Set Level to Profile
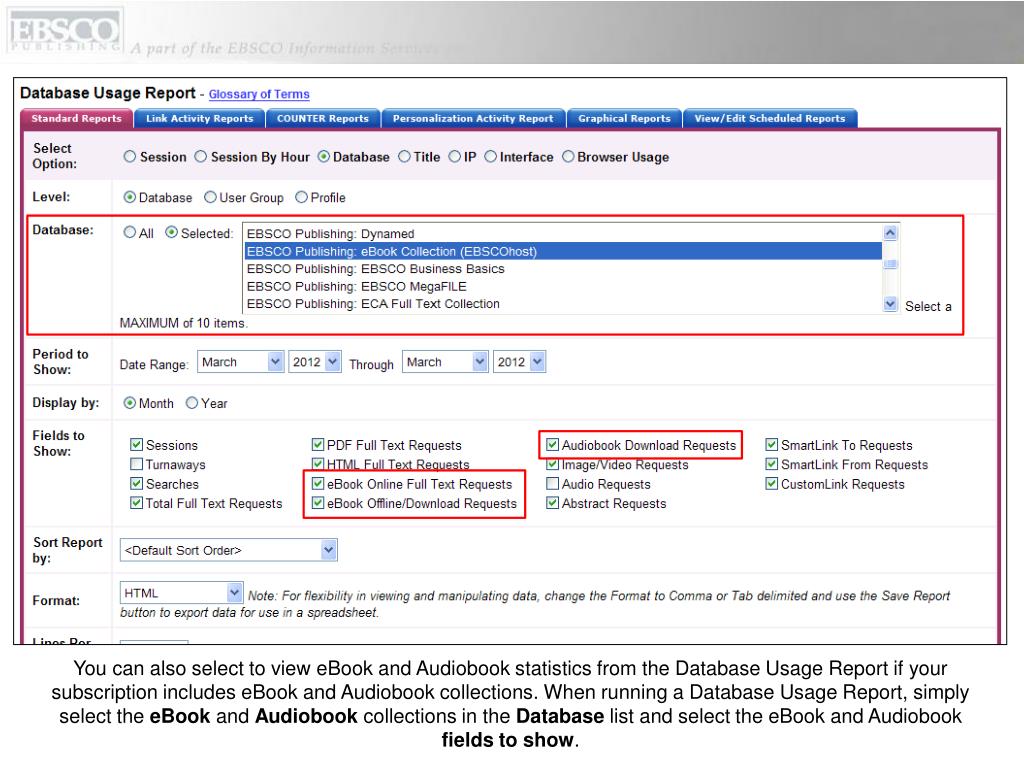Screen dimensions: 1024x768 tap(301, 197)
